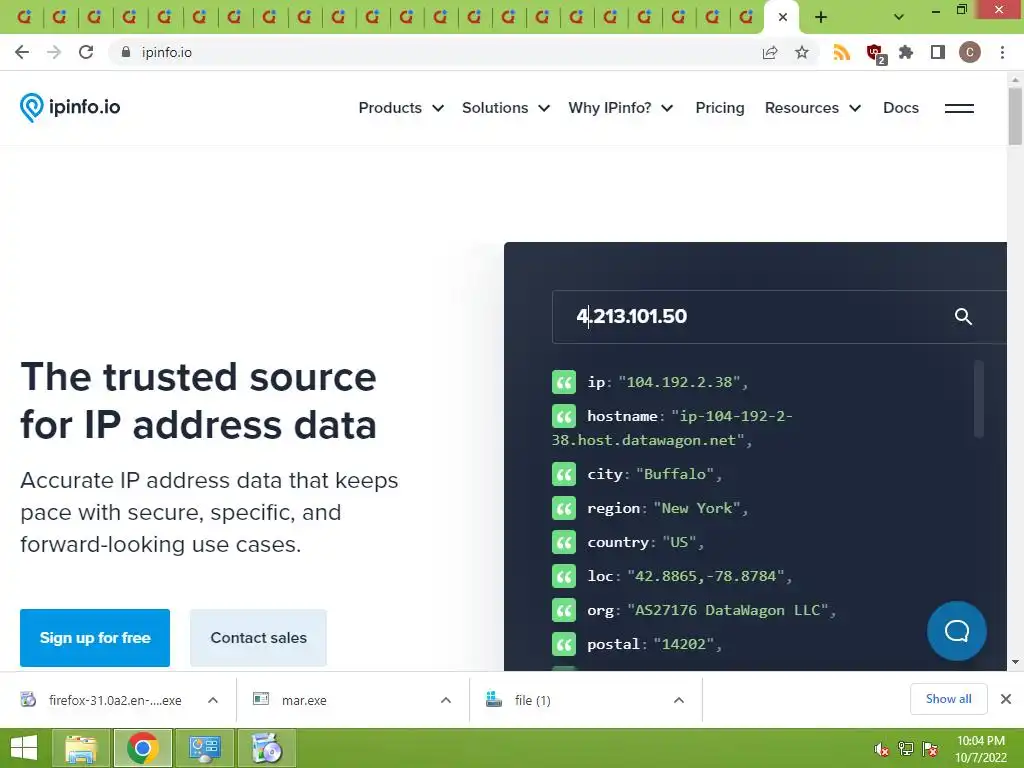Screen dimensions: 1024x768
Task: Click quote icon beside city field
Action: click(564, 474)
